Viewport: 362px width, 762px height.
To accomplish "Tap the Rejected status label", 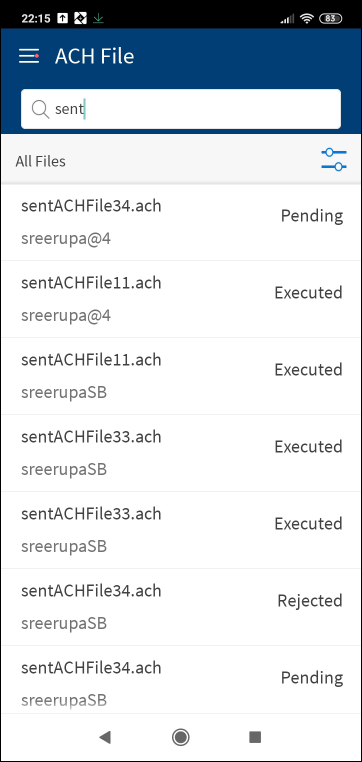I will (x=310, y=601).
